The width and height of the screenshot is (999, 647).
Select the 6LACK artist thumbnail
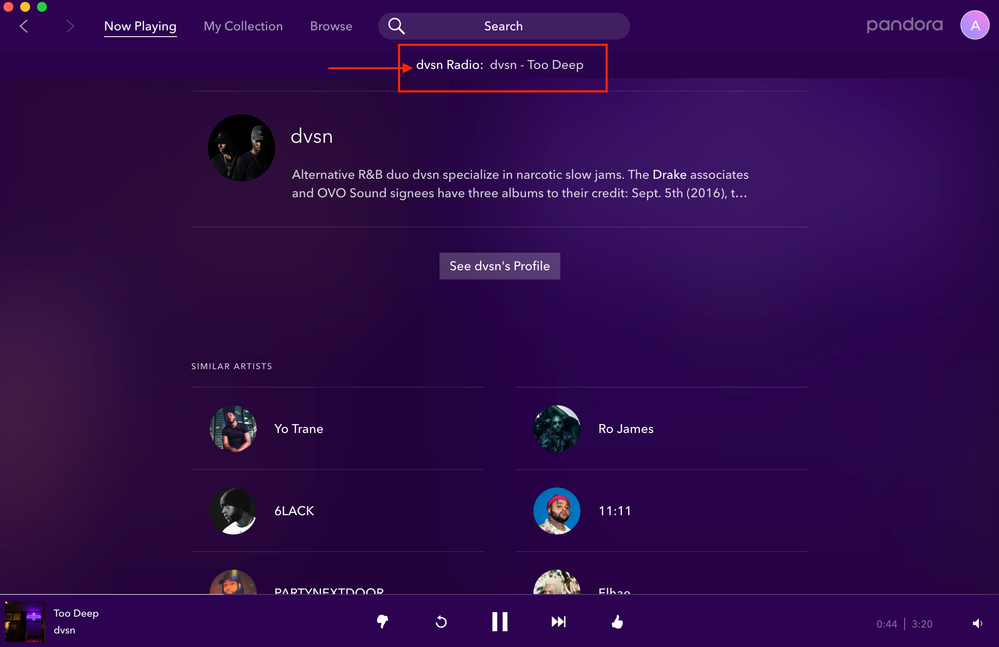click(x=233, y=511)
